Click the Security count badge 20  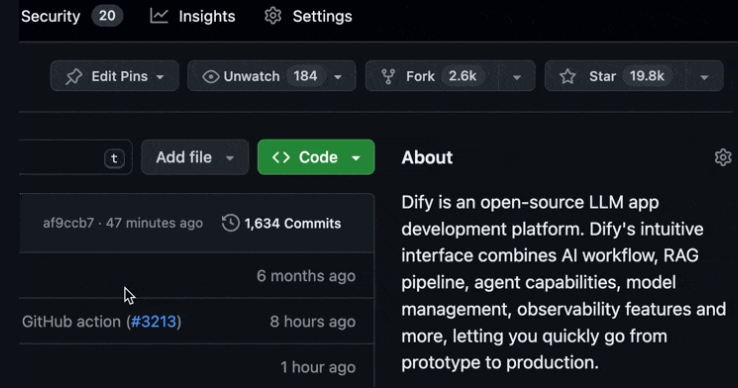coord(107,16)
